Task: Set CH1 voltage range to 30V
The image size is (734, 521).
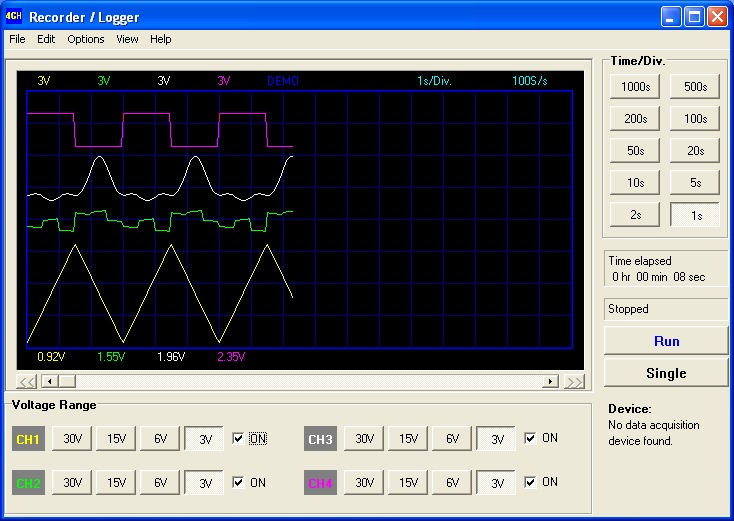Action: (72, 439)
